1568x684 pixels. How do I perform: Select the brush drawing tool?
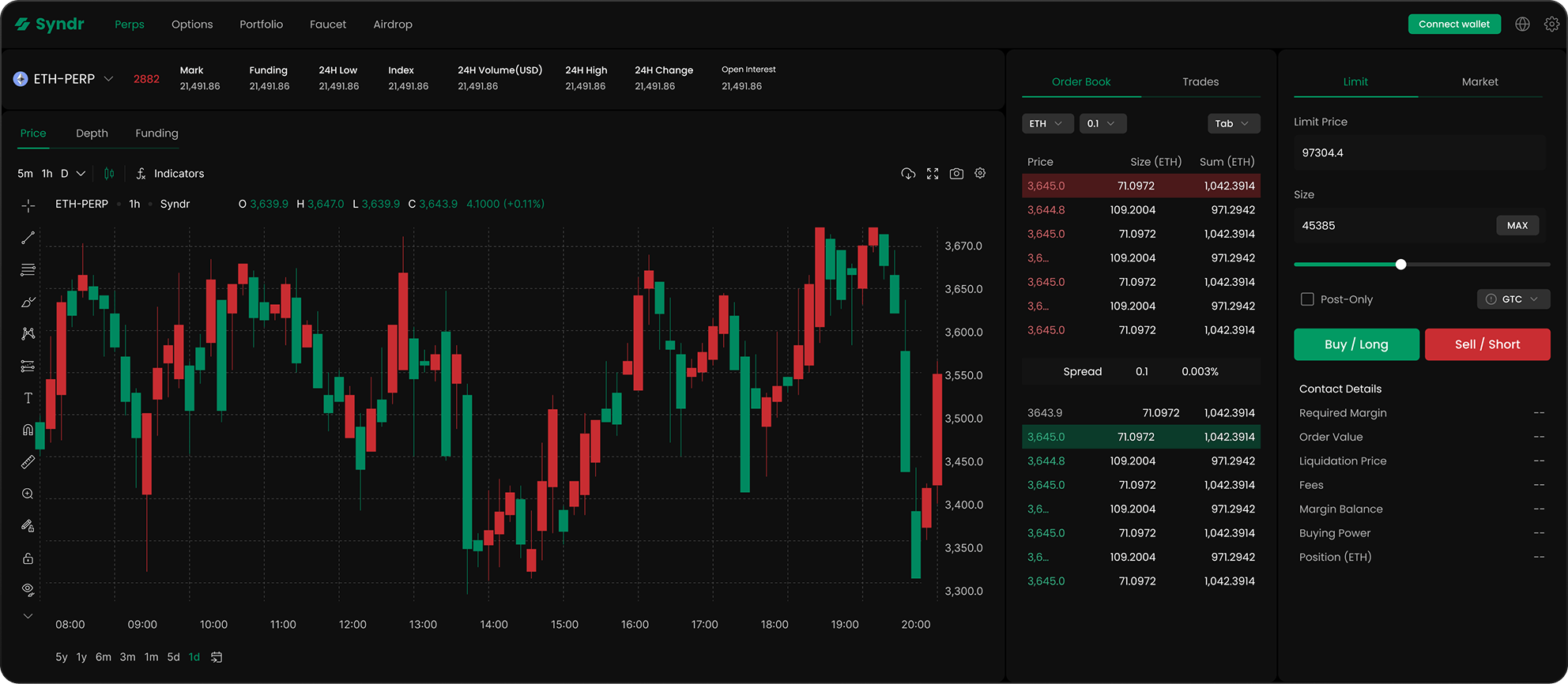(x=28, y=302)
